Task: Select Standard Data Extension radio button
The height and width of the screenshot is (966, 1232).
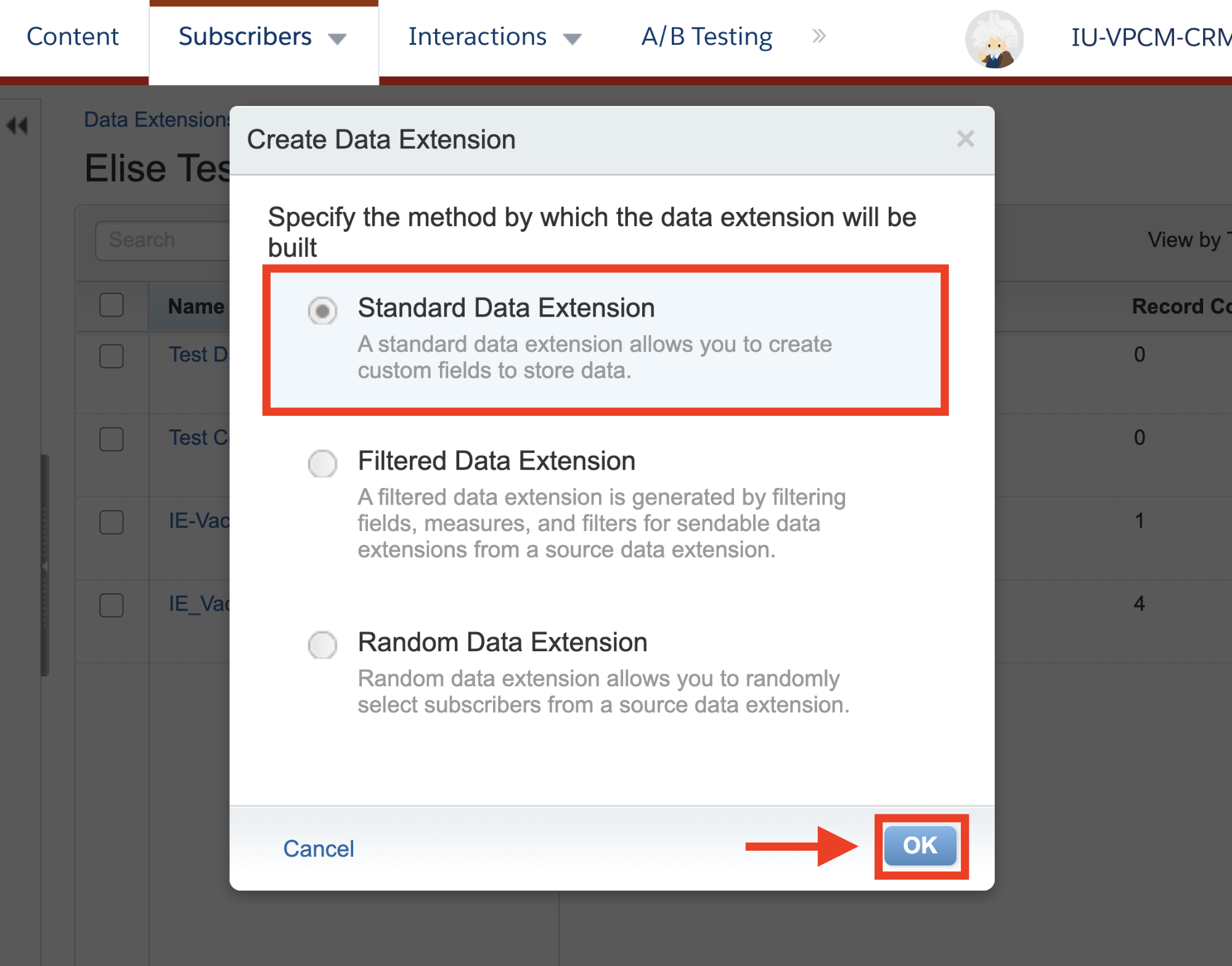Action: tap(322, 310)
